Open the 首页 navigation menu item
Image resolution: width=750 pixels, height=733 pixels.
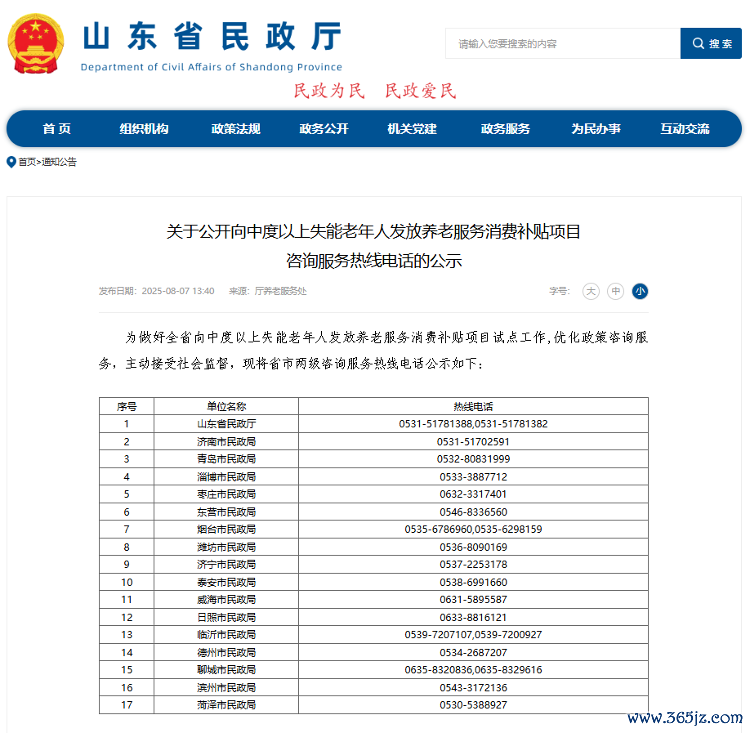coord(57,129)
